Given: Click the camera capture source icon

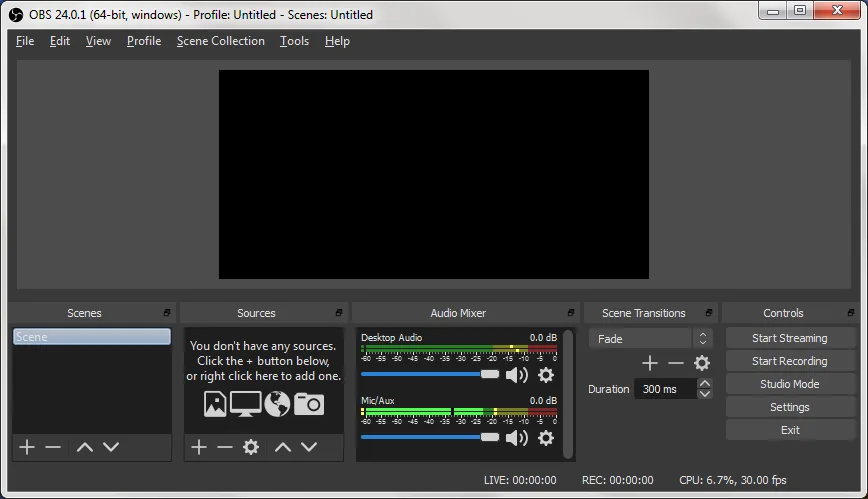Looking at the screenshot, I should [308, 404].
